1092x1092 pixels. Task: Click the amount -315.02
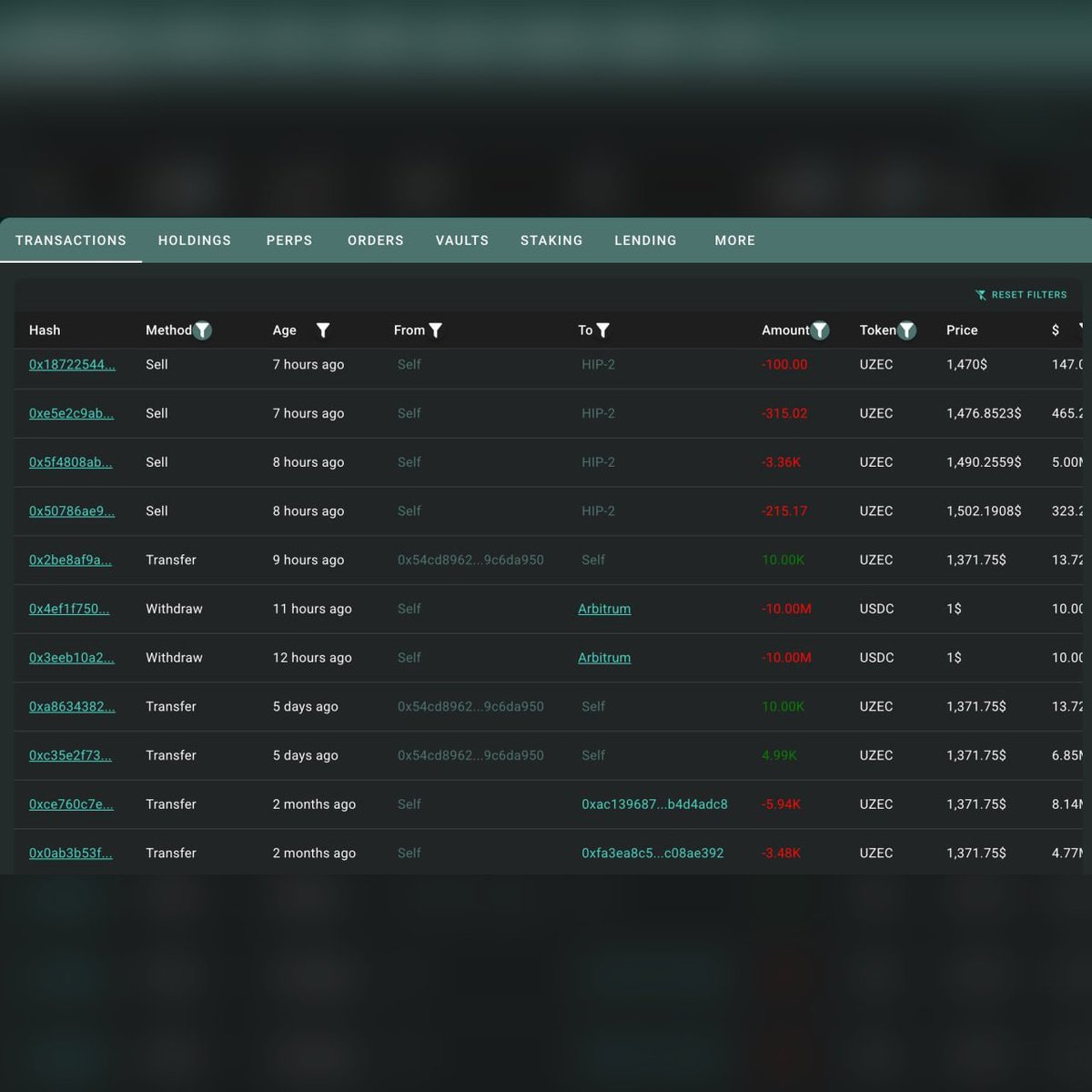point(784,413)
